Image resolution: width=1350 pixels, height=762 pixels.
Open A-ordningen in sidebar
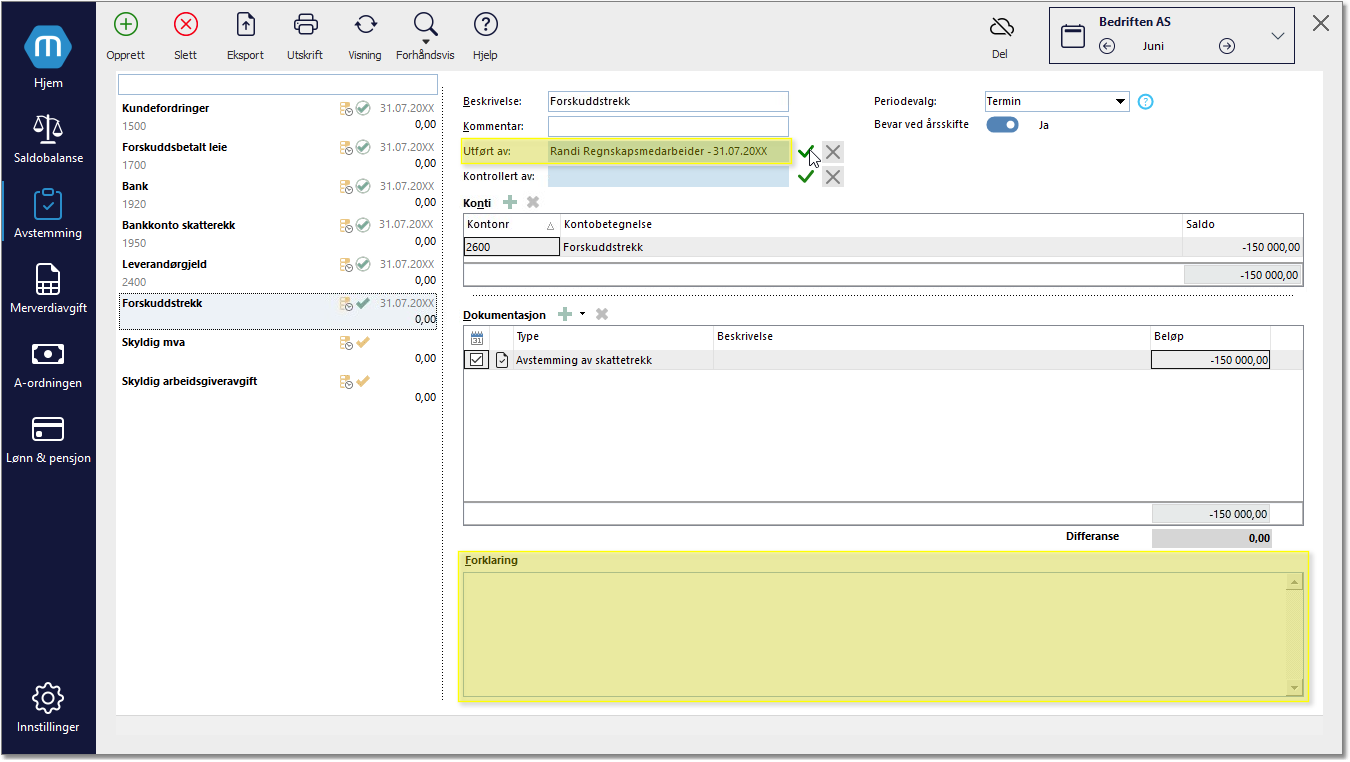(48, 364)
